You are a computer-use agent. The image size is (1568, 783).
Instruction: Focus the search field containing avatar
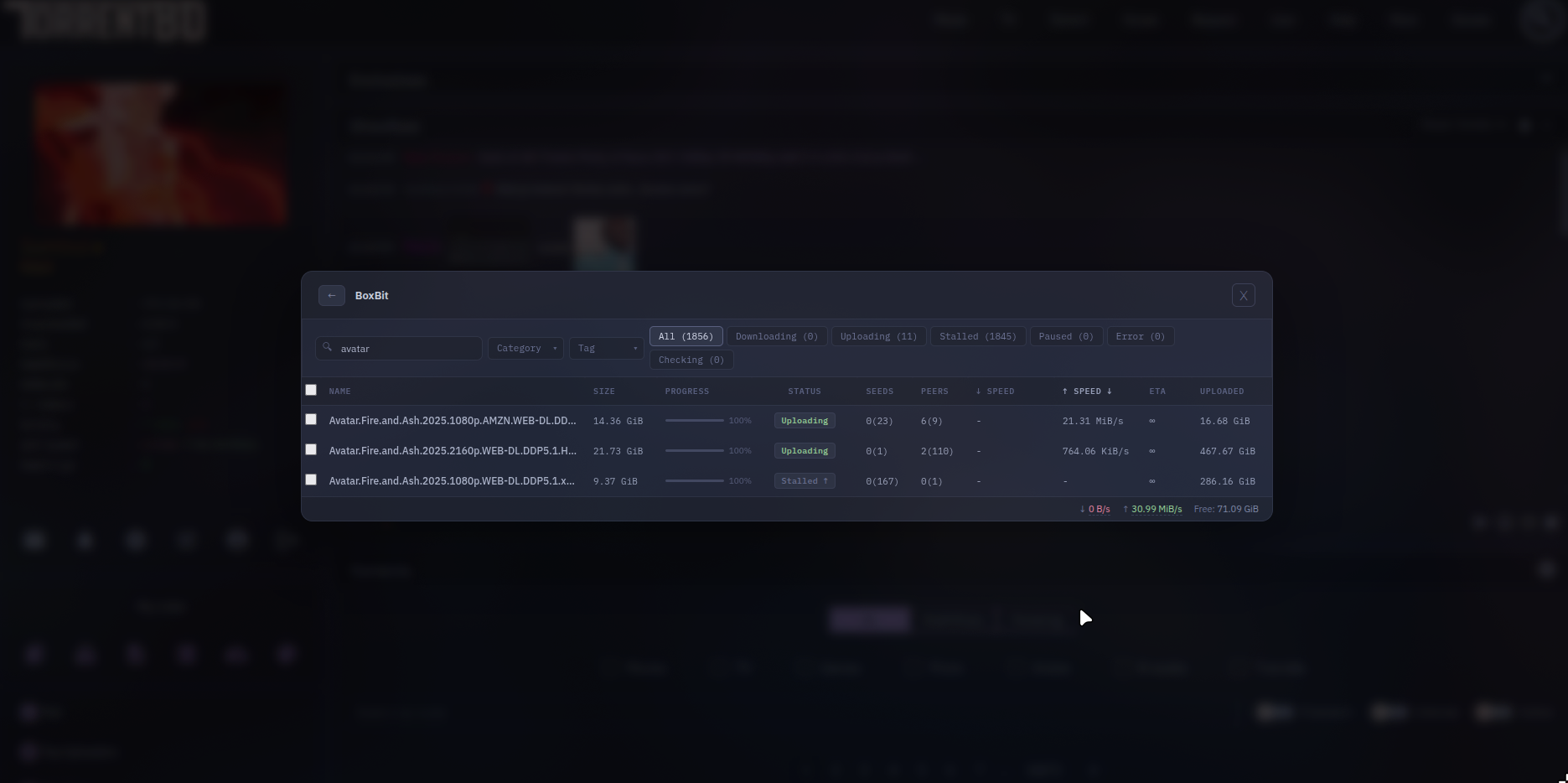pos(398,349)
